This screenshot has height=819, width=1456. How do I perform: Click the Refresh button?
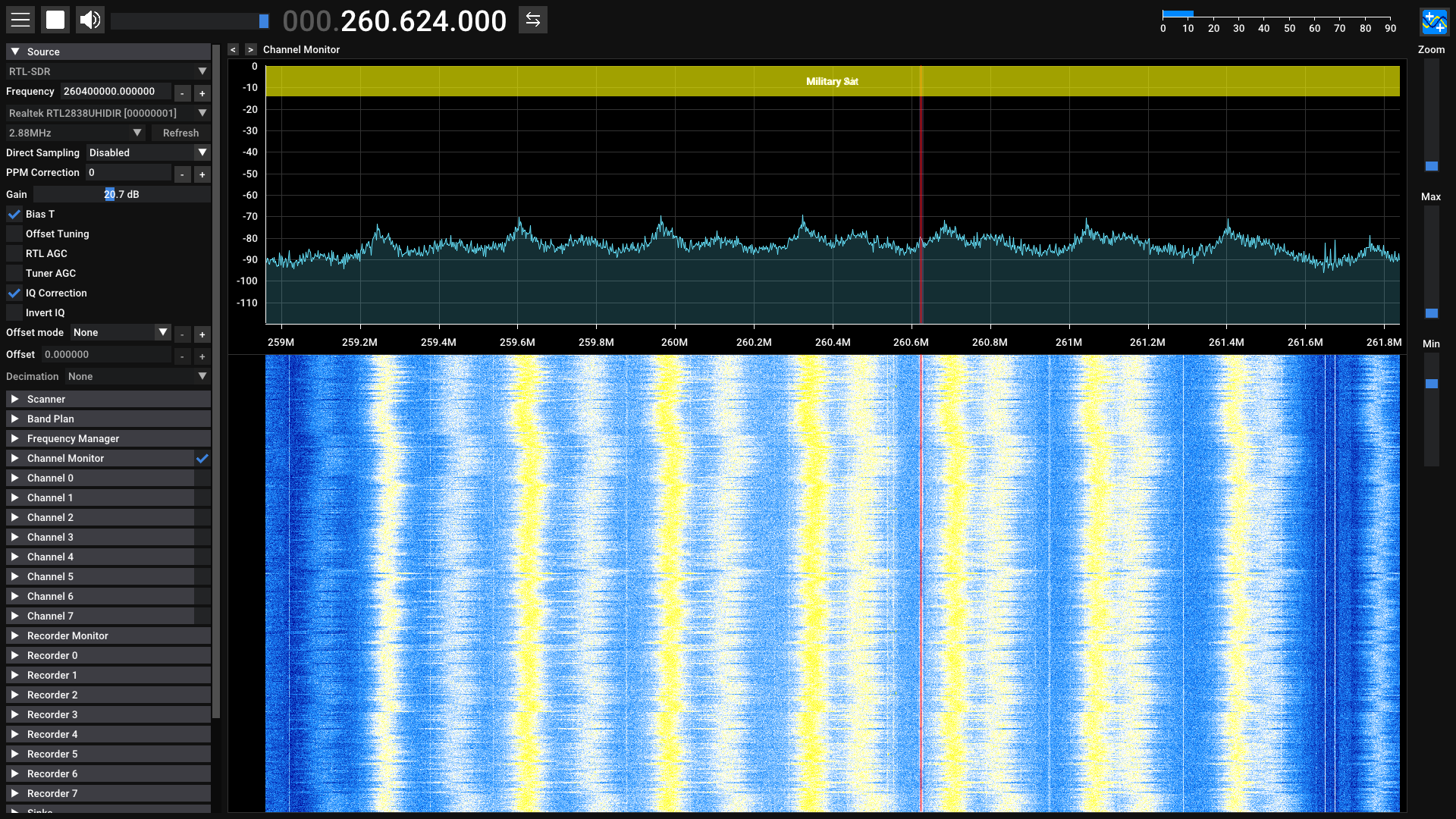[x=180, y=133]
